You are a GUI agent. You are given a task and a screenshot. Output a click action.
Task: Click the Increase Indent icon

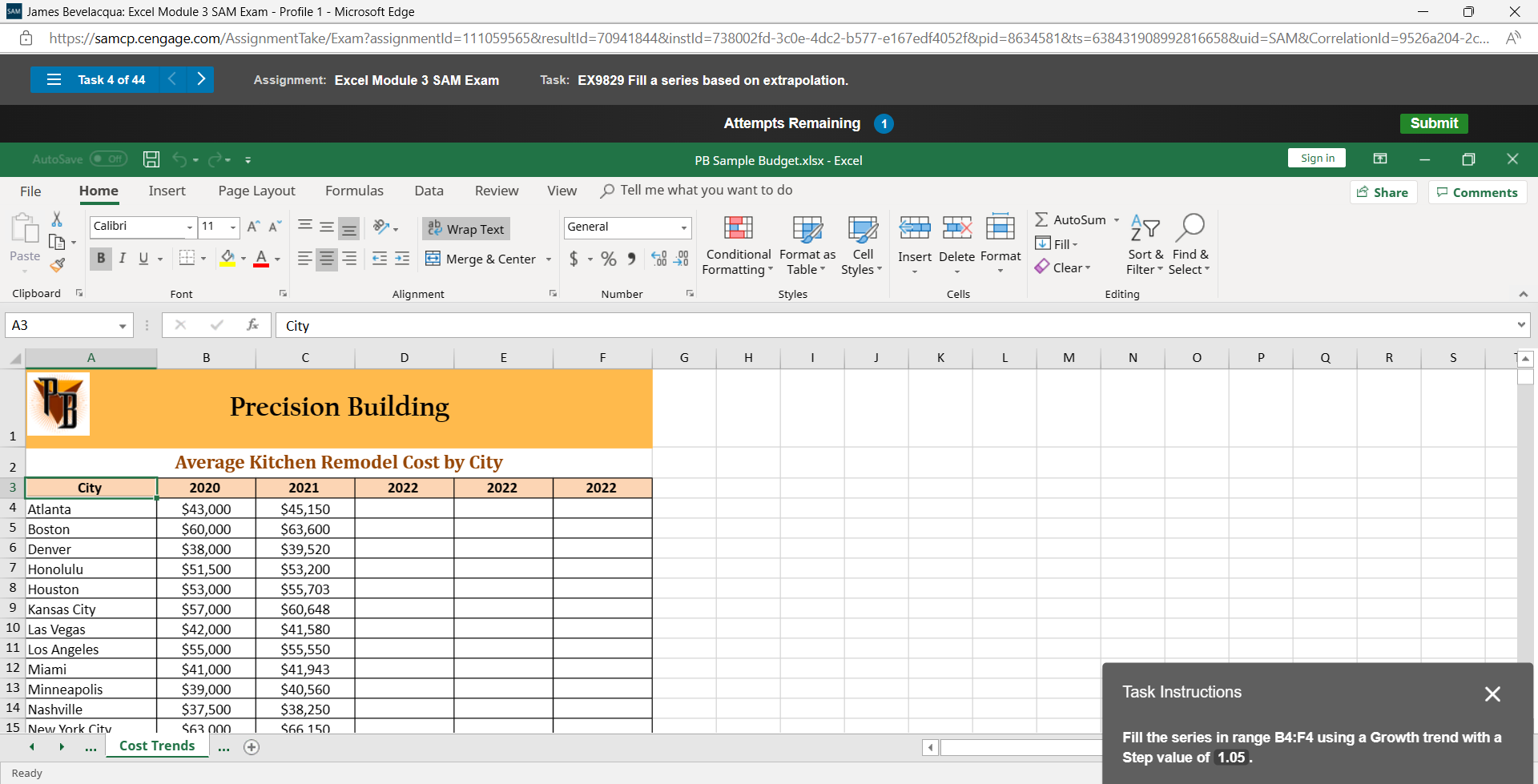[x=402, y=259]
